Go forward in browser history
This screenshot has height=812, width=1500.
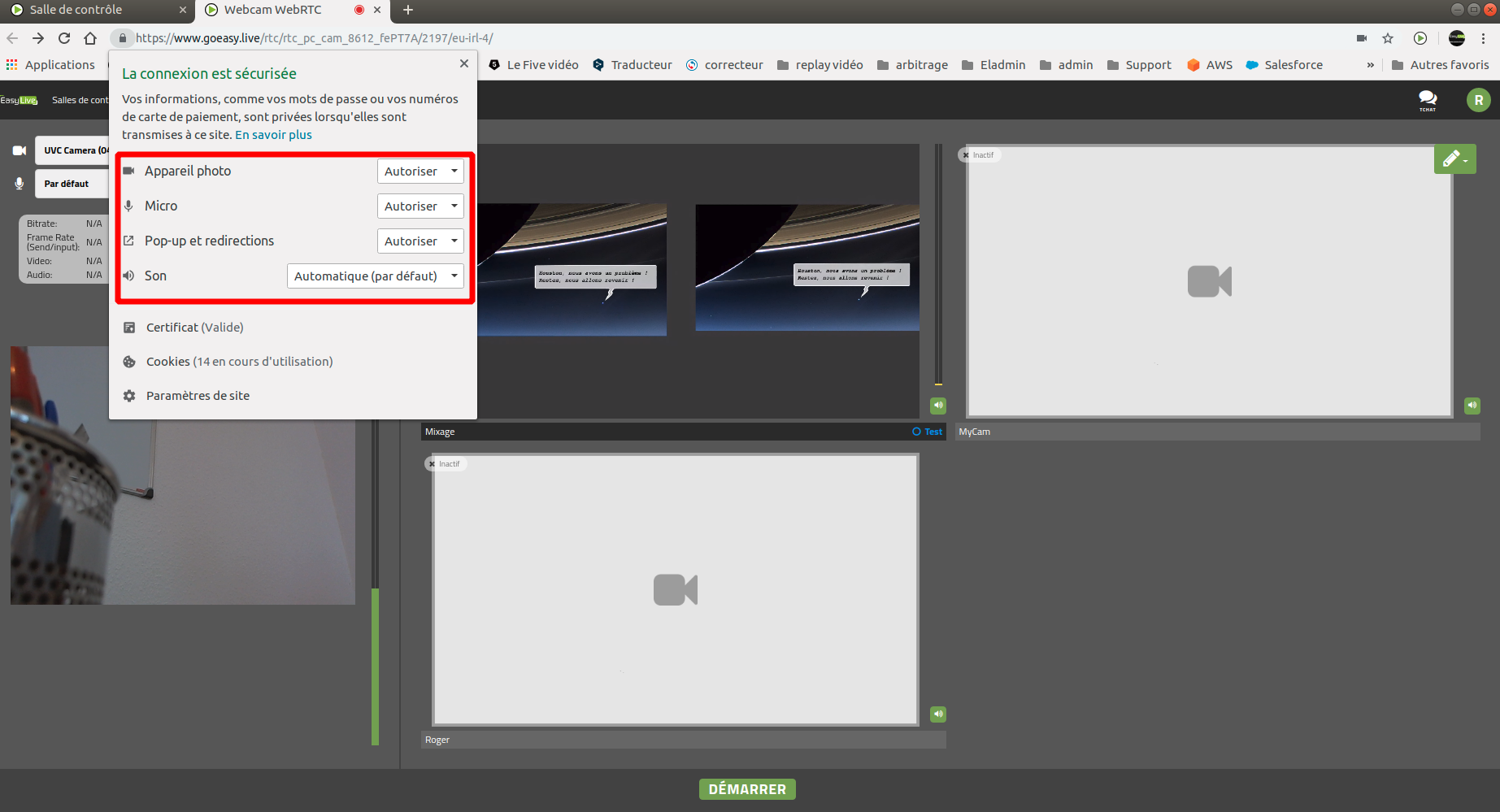coord(38,38)
